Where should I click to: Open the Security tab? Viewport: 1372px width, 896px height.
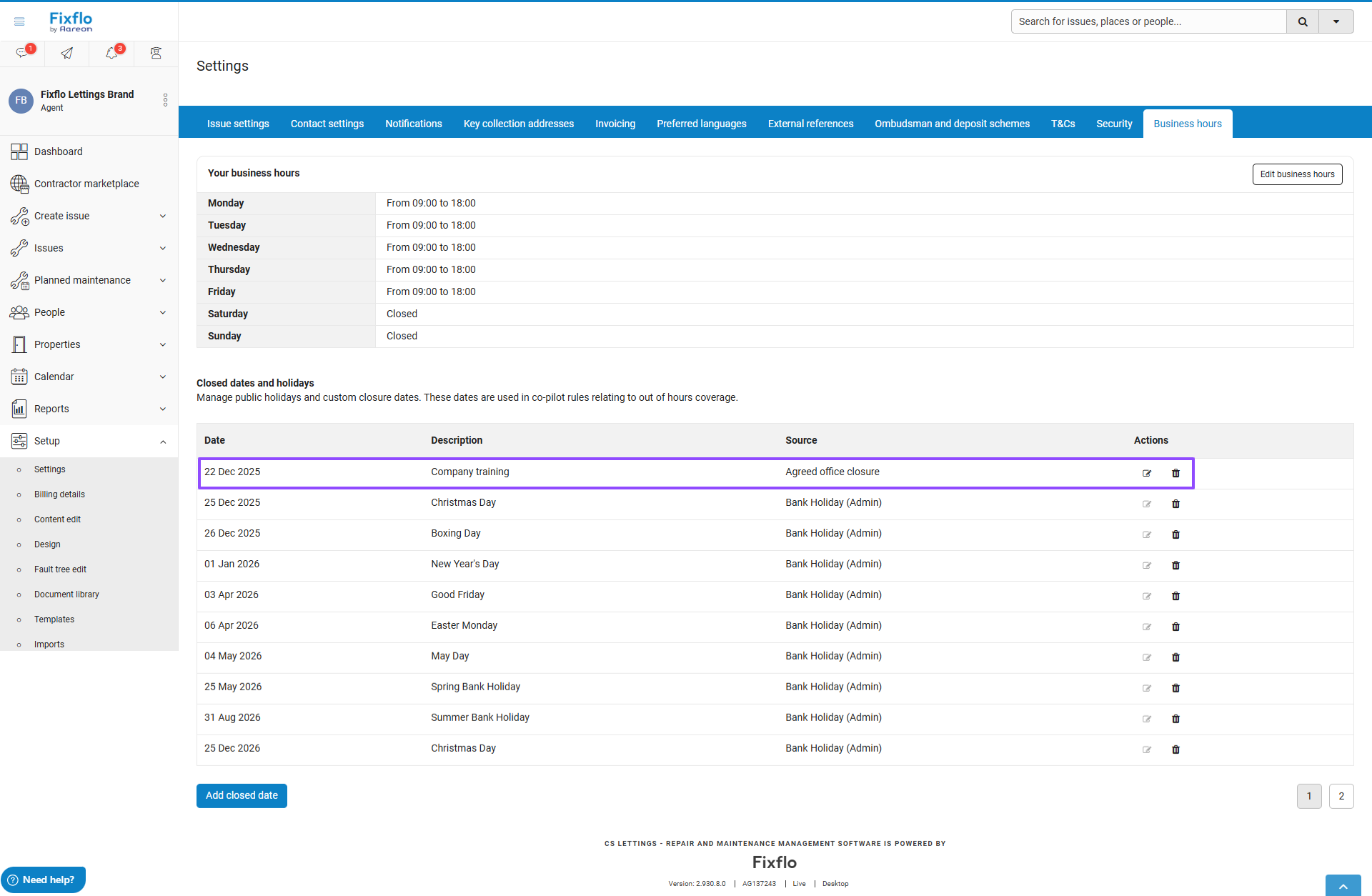coord(1114,124)
